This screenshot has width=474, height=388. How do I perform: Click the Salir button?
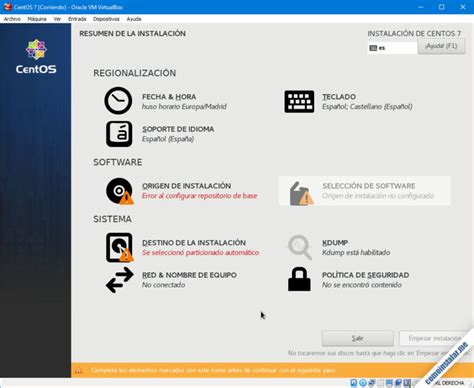click(357, 338)
